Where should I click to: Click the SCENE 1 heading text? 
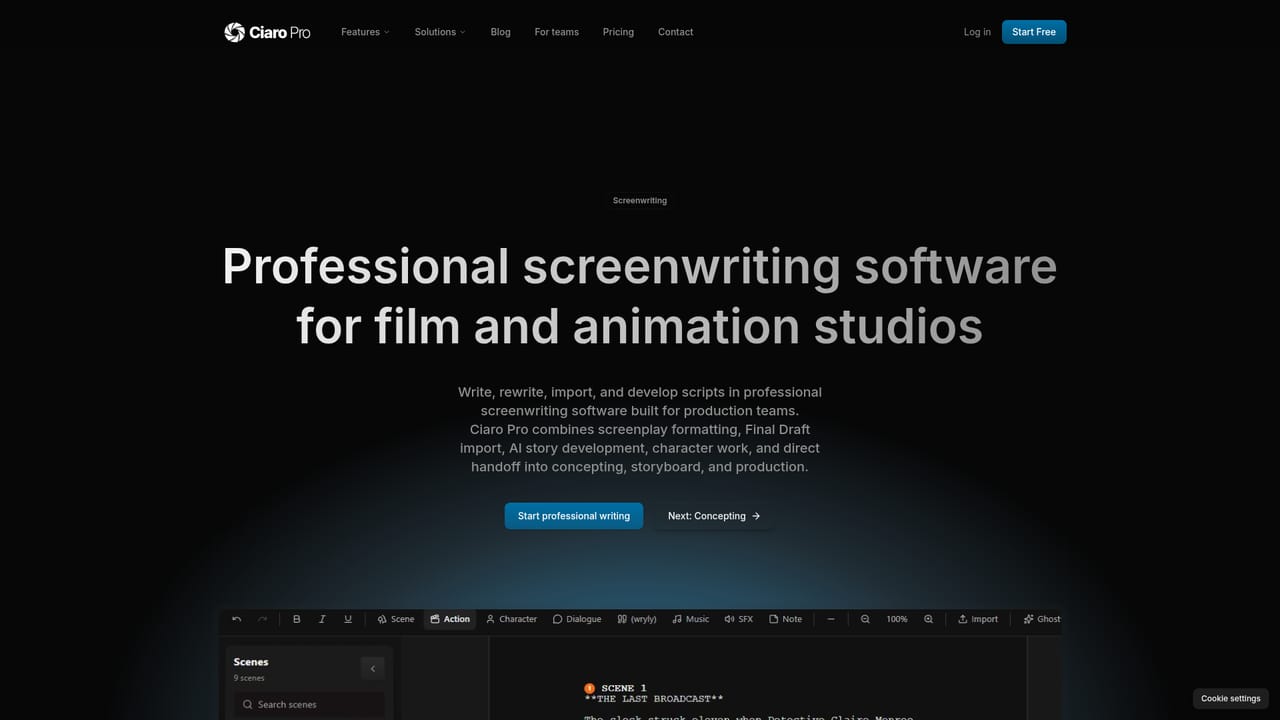(x=624, y=688)
